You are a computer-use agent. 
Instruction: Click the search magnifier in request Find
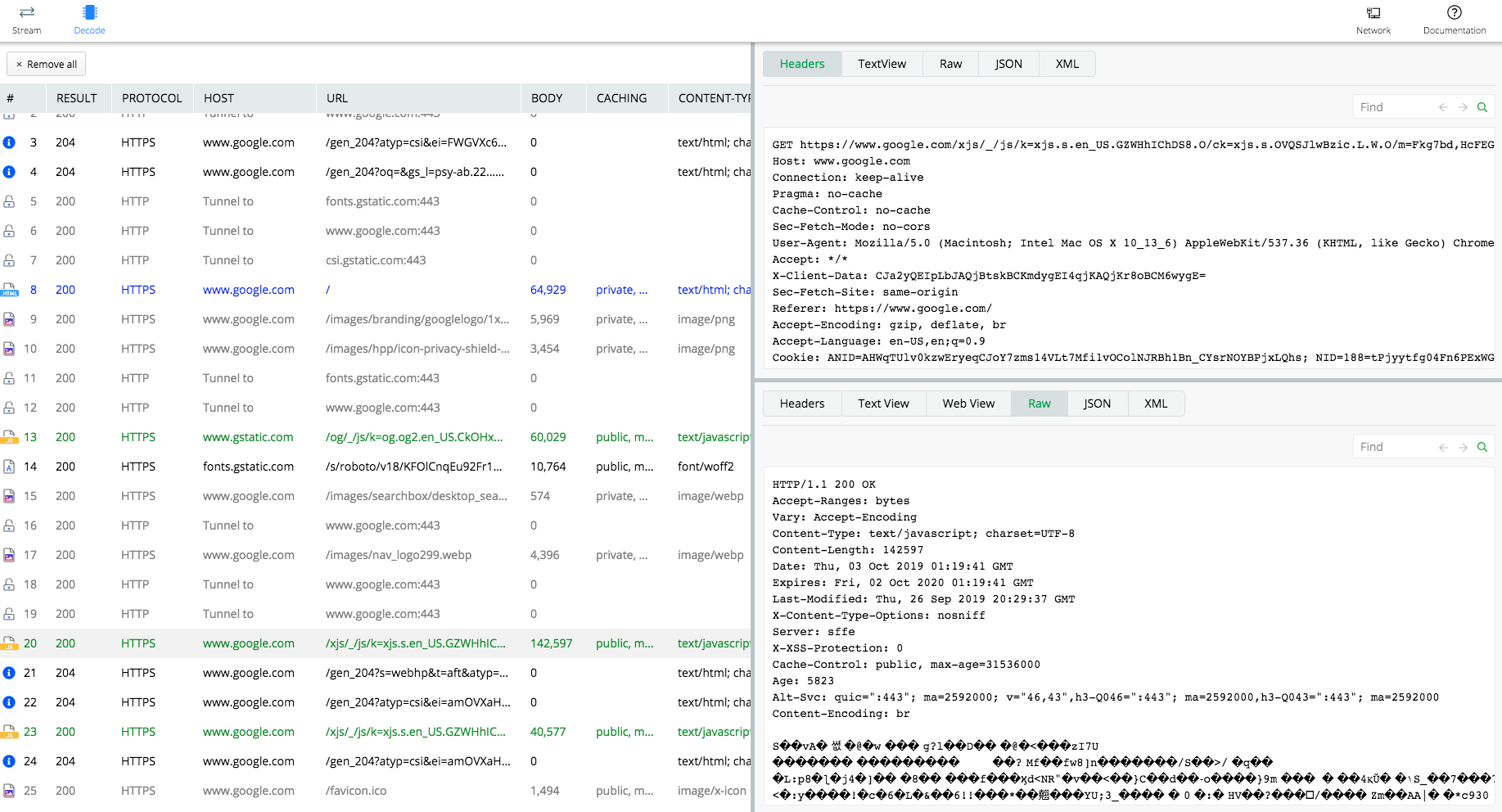(x=1482, y=107)
